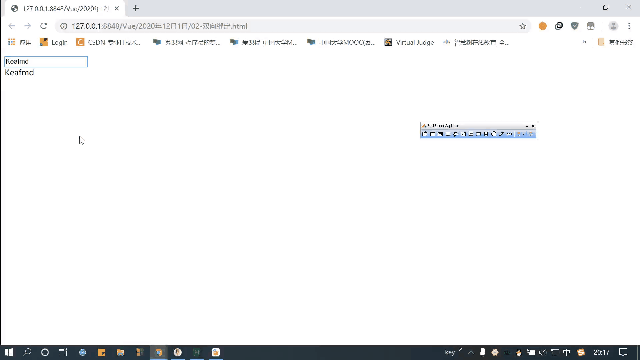Open the second bookmark folder after CSDN
The height and width of the screenshot is (360, 640).
coord(263,42)
